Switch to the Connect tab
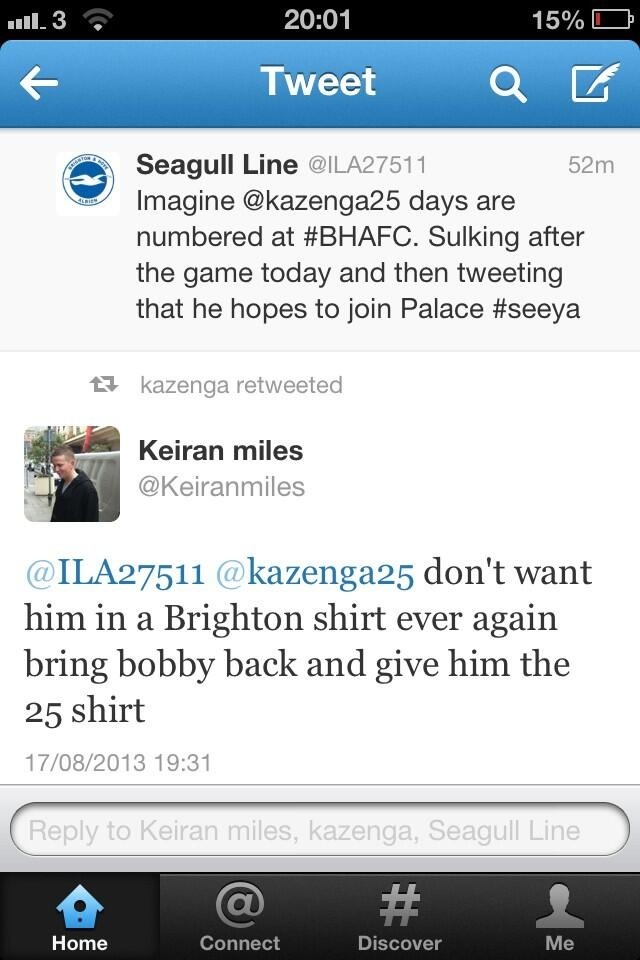The height and width of the screenshot is (960, 640). pos(239,917)
